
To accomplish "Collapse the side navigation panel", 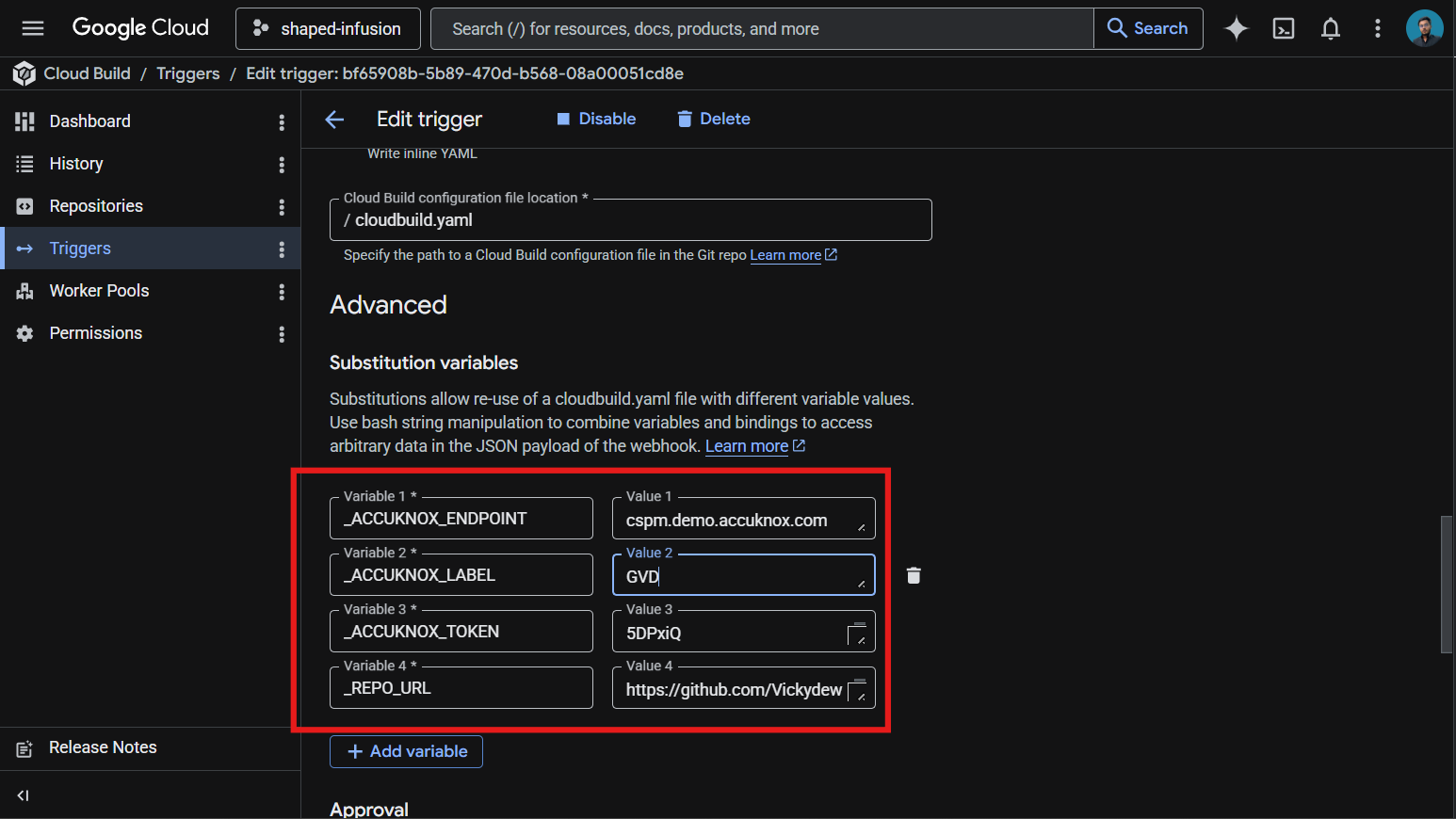I will 24,795.
